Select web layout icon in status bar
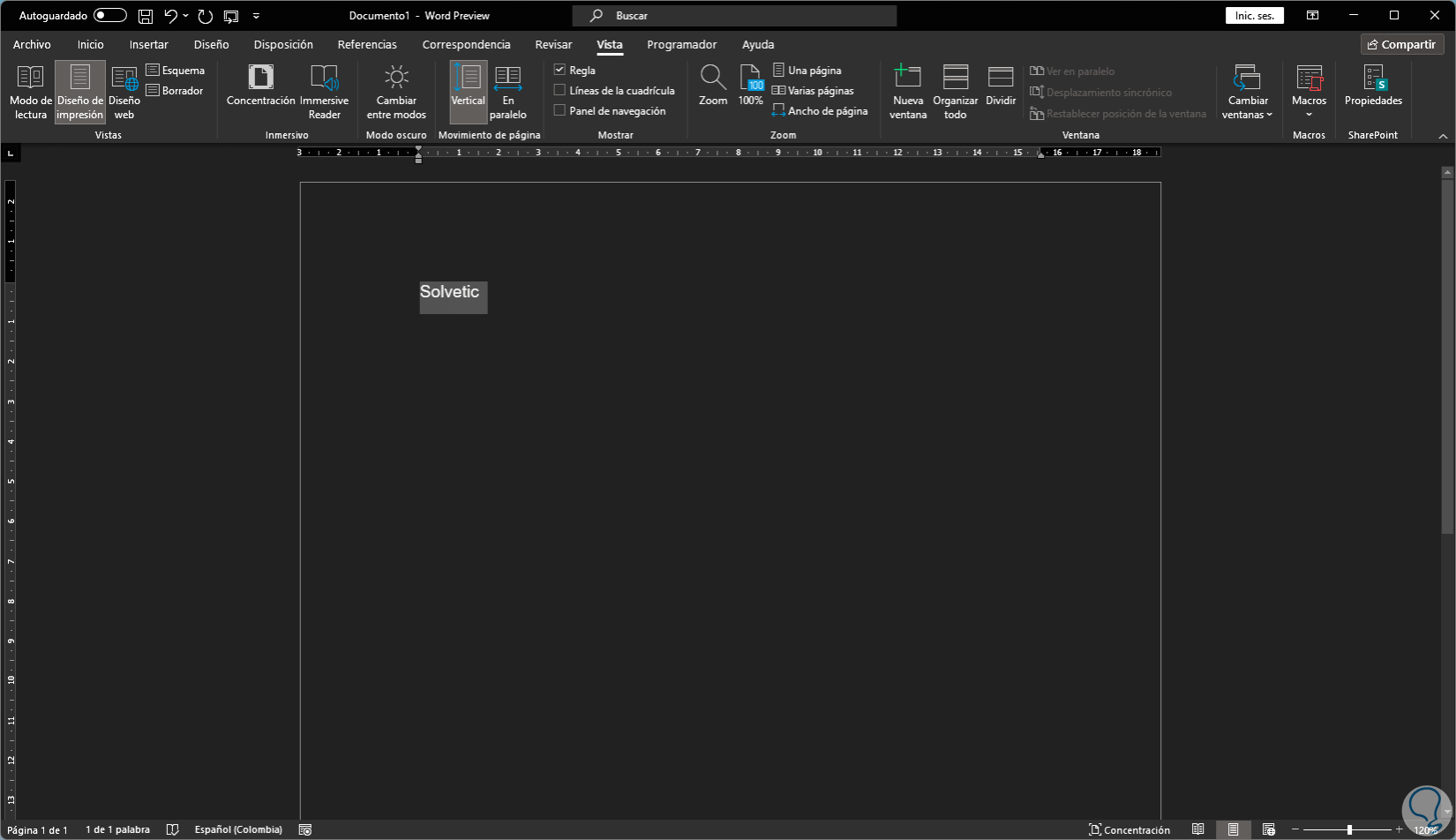The width and height of the screenshot is (1456, 840). (x=1268, y=829)
